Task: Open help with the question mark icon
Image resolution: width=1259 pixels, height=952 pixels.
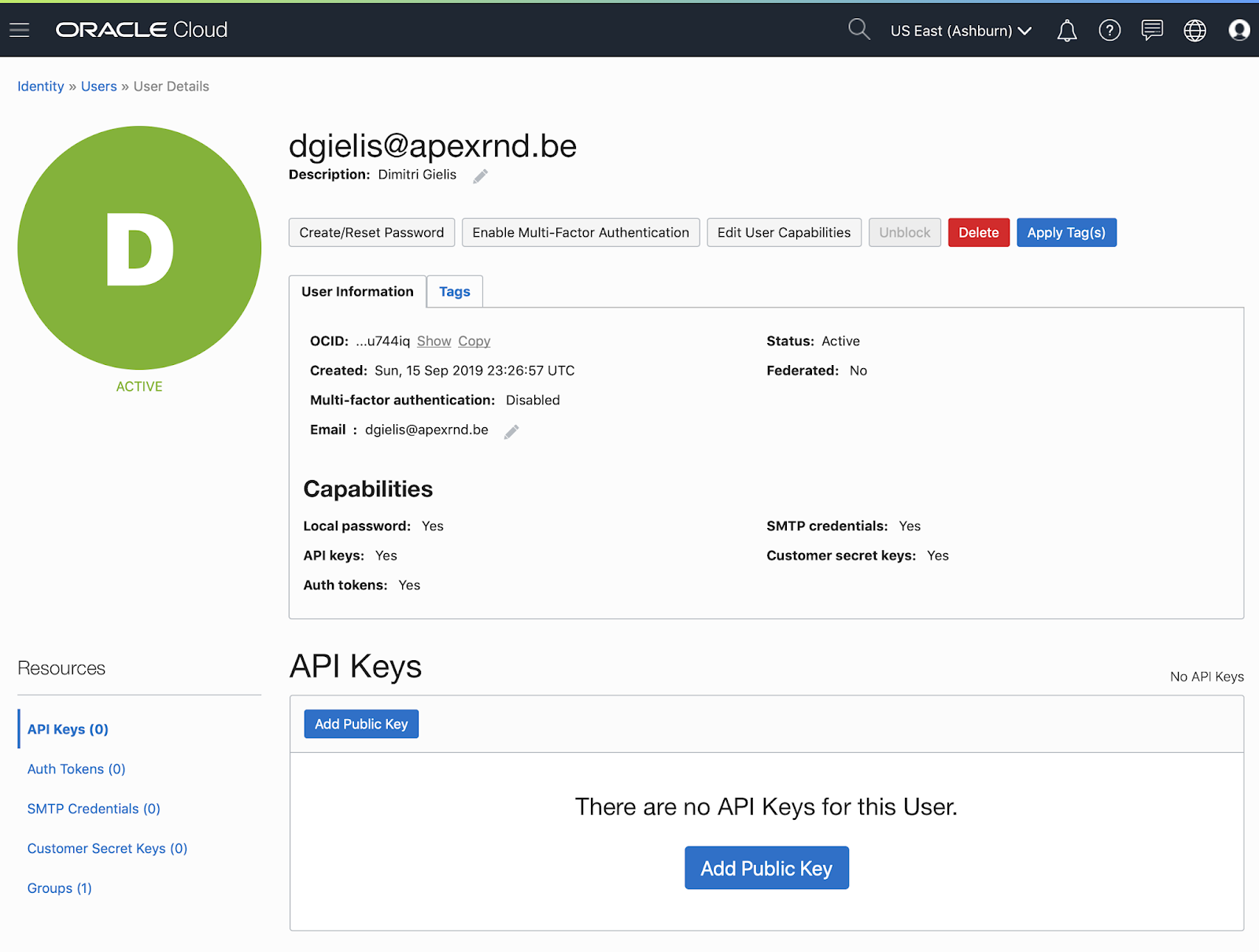Action: 1109,30
